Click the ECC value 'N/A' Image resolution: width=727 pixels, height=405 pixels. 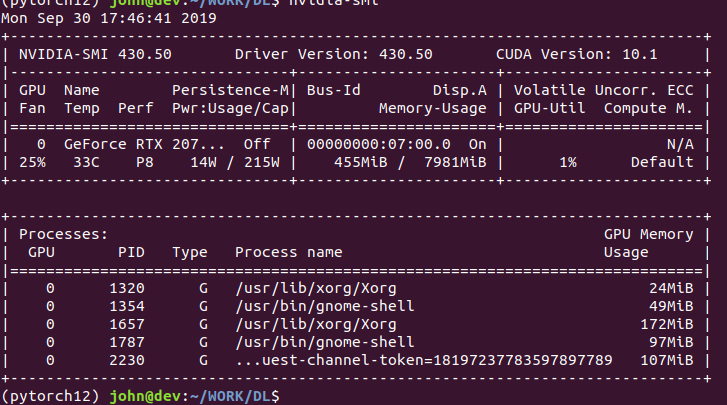(x=680, y=144)
